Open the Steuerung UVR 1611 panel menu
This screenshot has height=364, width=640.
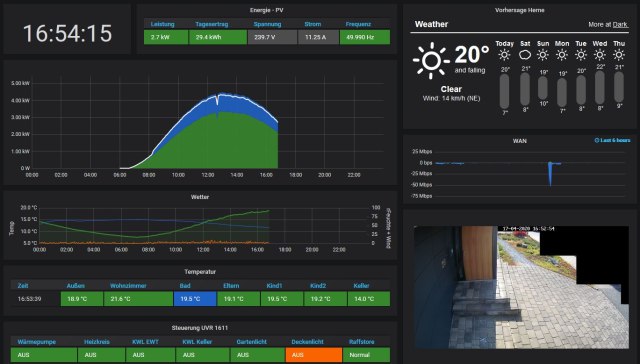(200, 328)
